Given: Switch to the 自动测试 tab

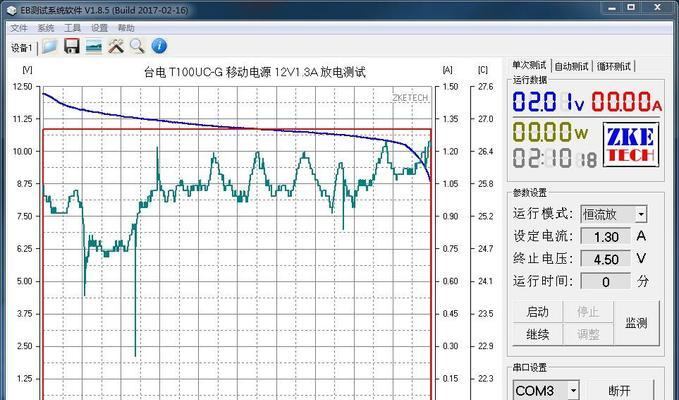Looking at the screenshot, I should [x=571, y=66].
